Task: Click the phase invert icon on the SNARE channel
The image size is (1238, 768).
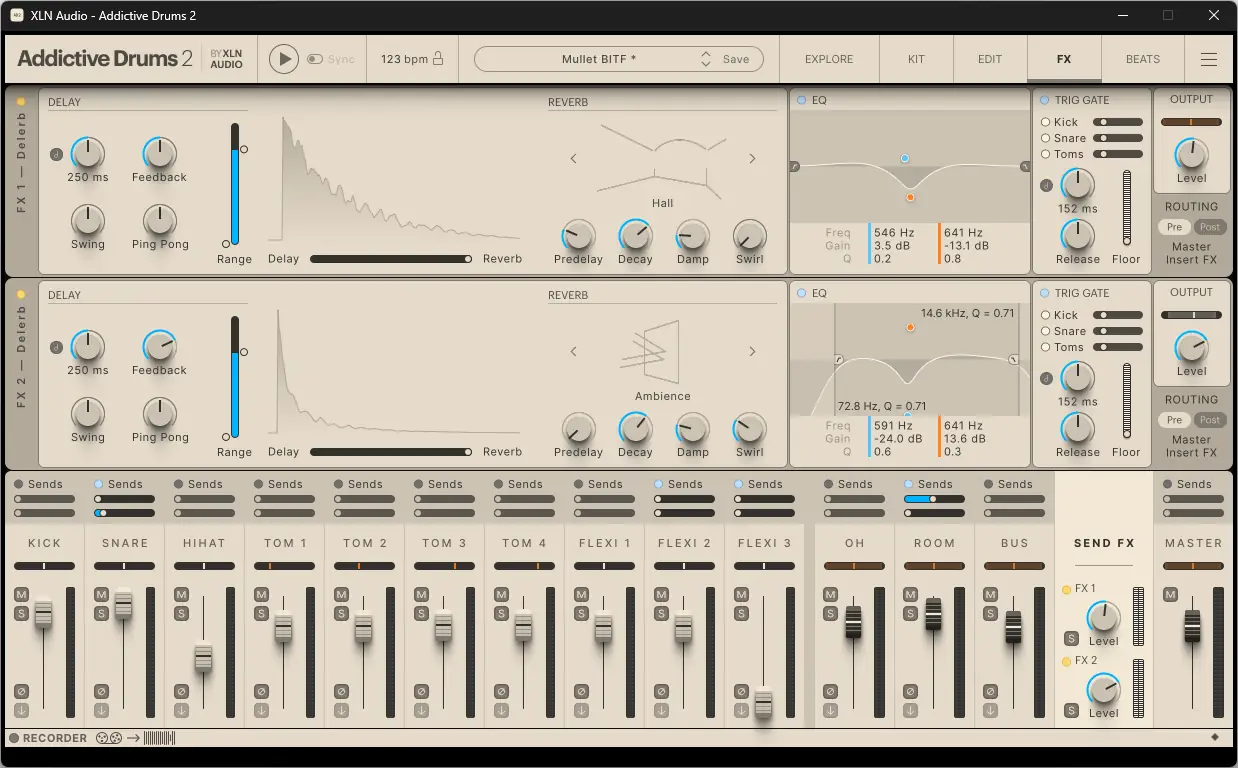Action: [102, 691]
